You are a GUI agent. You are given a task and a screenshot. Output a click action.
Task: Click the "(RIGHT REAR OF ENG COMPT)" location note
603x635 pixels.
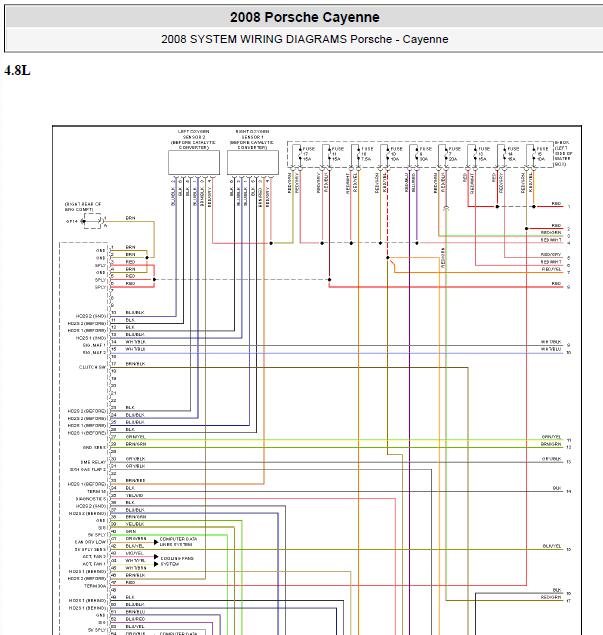coord(83,207)
